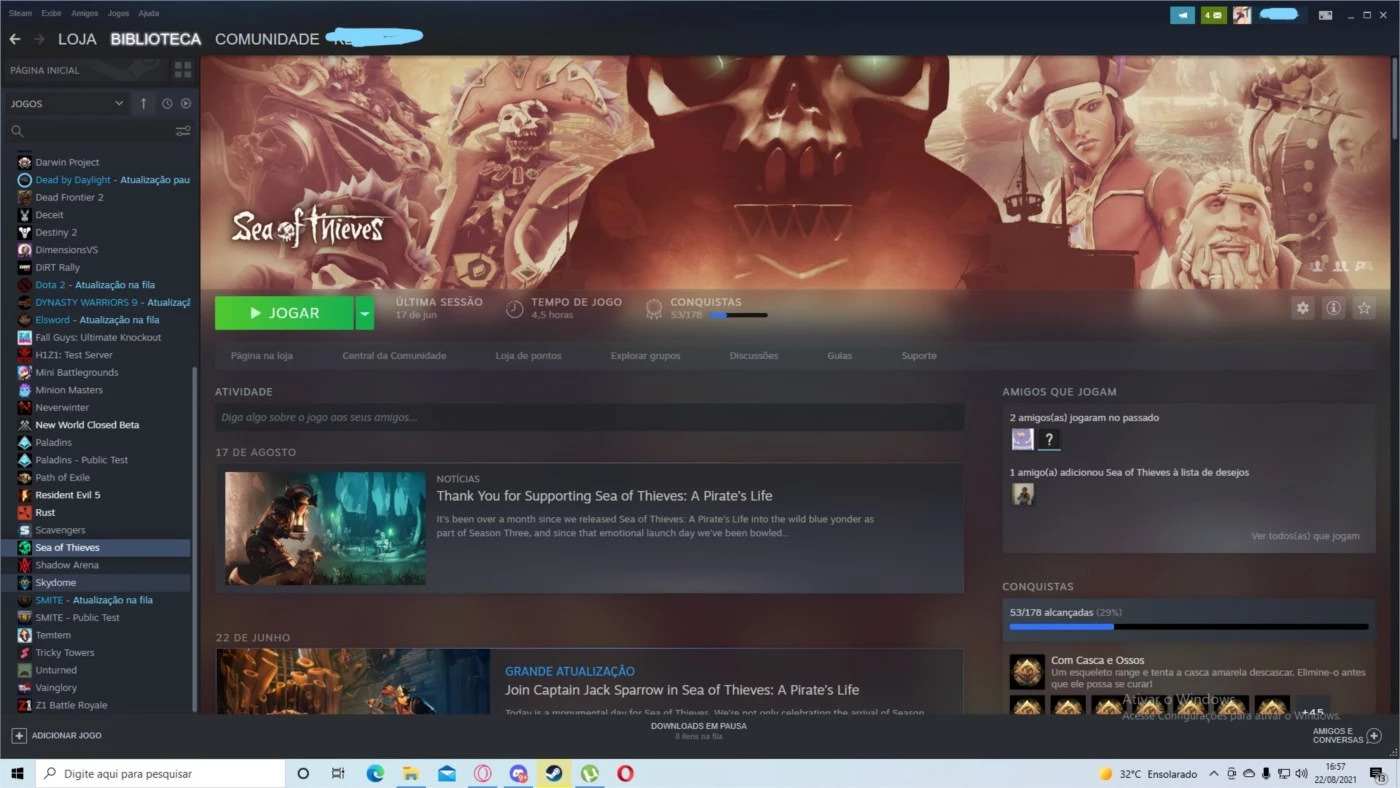Go back with the left arrow
Screen dimensions: 1400x788
pyautogui.click(x=14, y=39)
